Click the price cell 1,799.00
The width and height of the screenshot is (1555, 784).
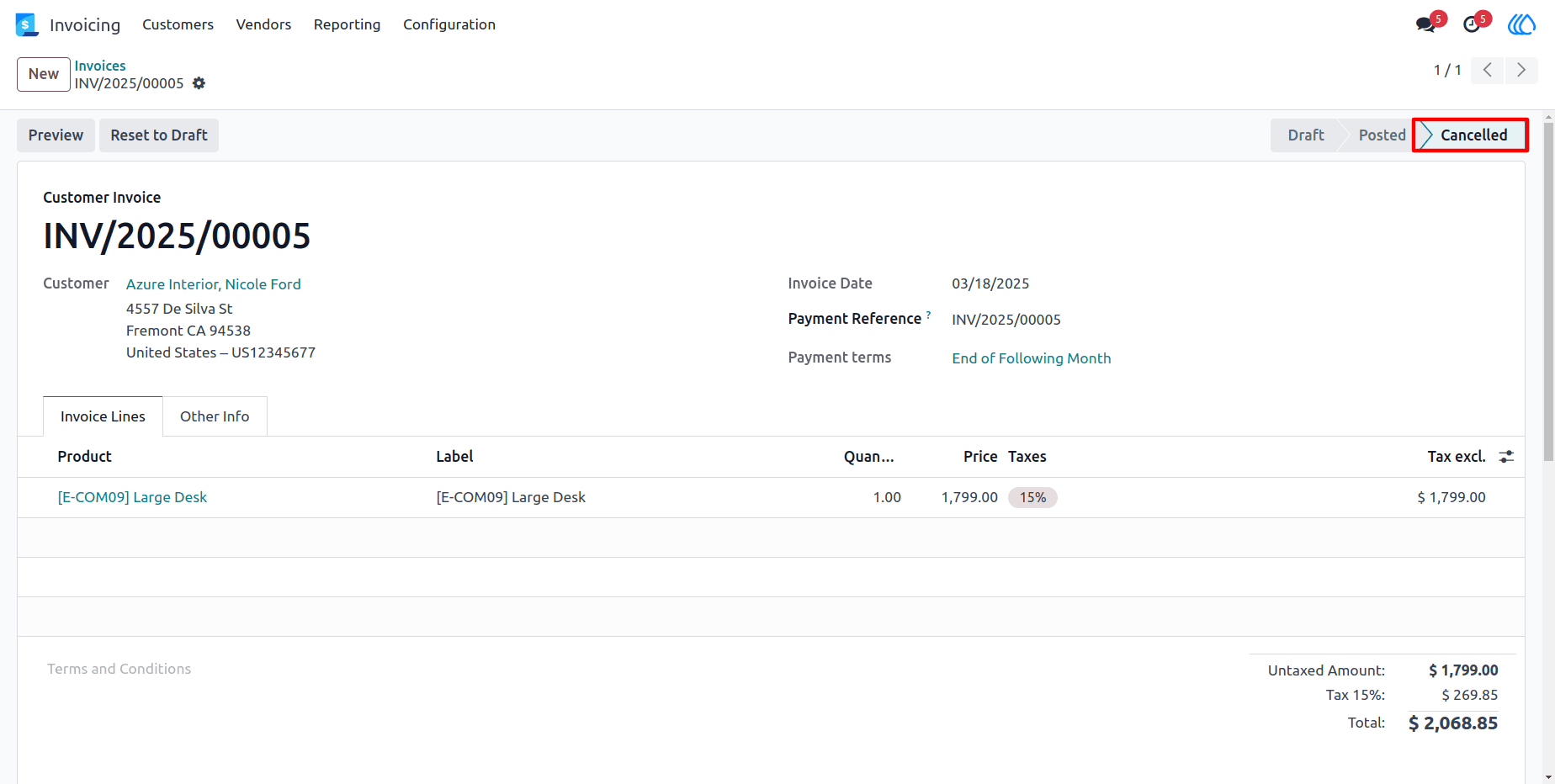[x=969, y=497]
